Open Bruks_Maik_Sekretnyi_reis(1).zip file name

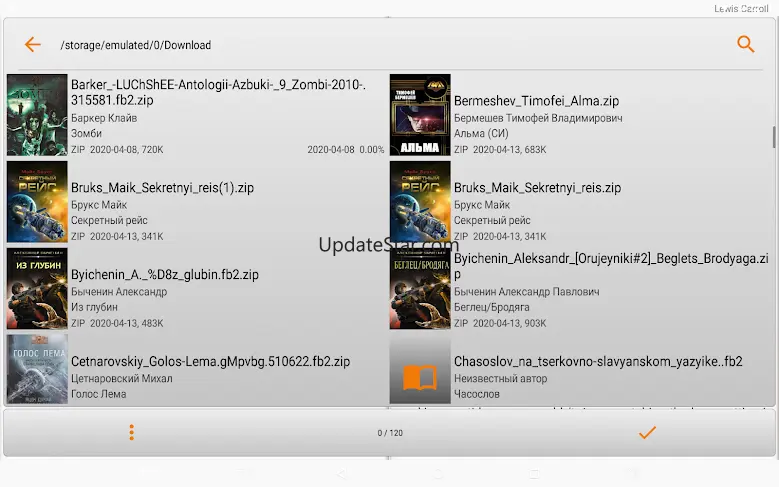coord(162,188)
